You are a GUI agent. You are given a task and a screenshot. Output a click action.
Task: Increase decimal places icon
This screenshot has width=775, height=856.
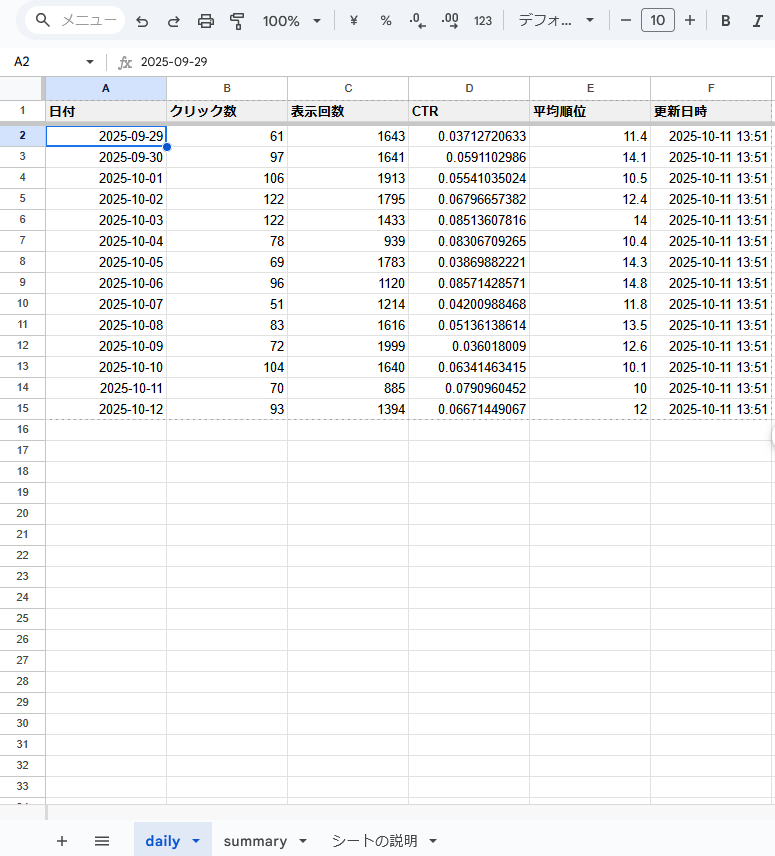tap(450, 21)
